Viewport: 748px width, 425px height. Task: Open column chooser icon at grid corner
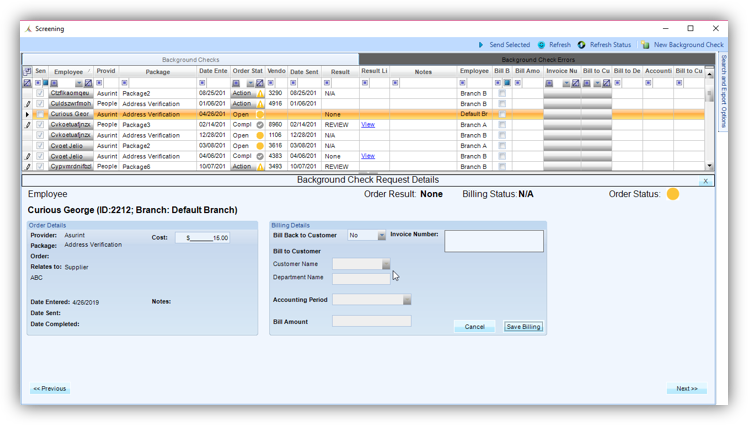point(27,72)
